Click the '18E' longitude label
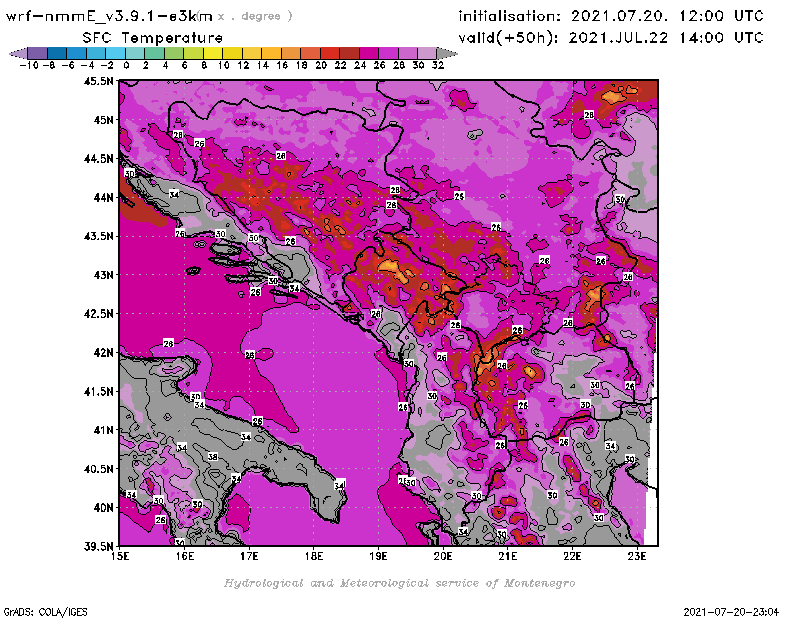 pos(314,556)
